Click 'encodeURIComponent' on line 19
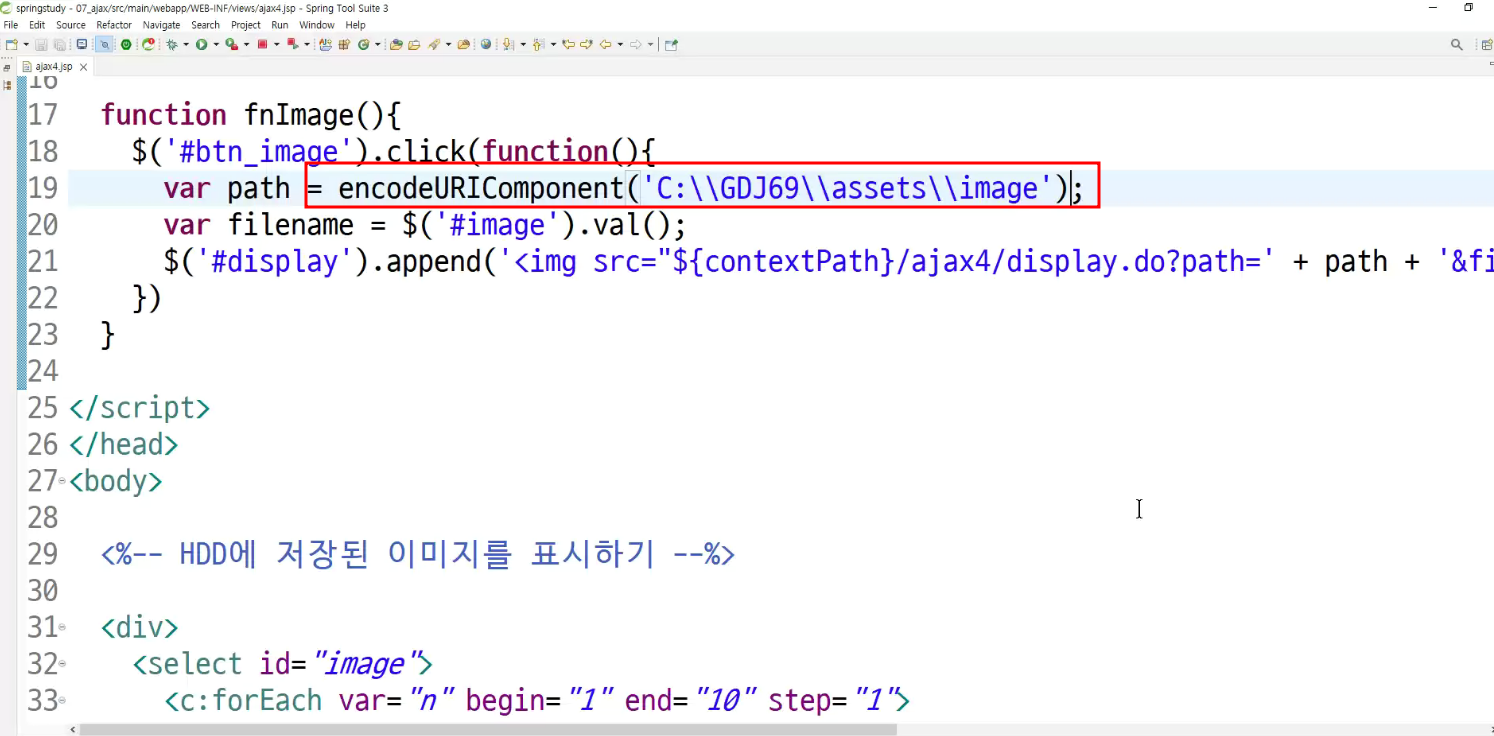Screen dimensions: 1494x736 (x=480, y=188)
